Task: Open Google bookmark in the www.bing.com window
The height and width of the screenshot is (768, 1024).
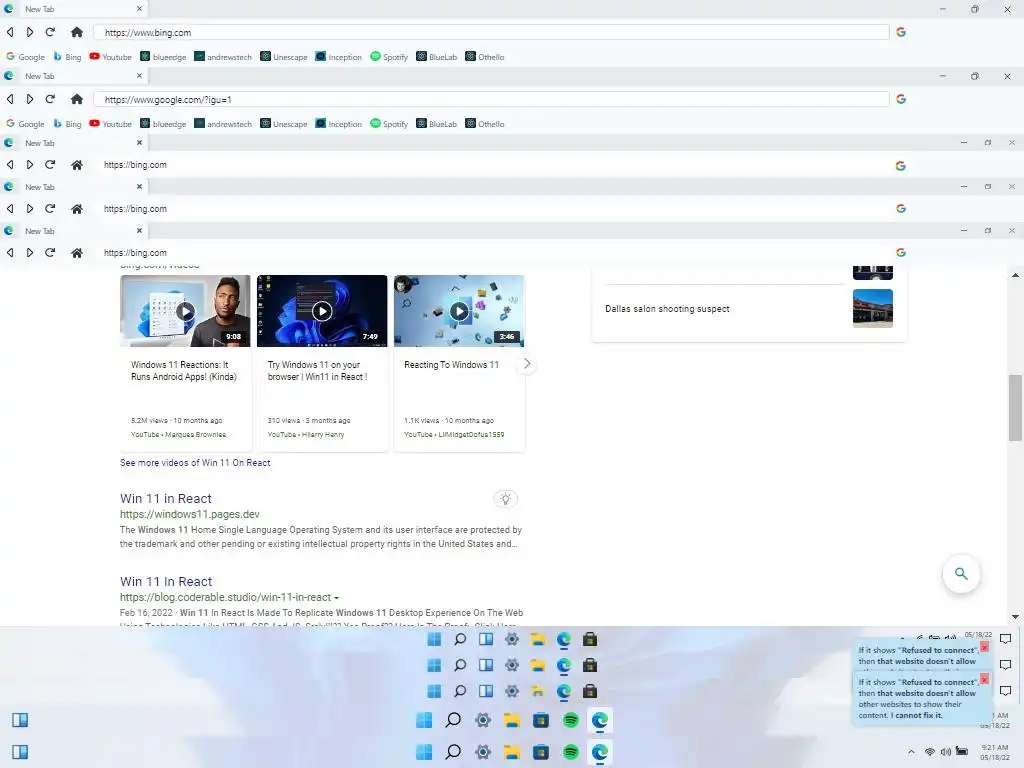Action: point(25,57)
